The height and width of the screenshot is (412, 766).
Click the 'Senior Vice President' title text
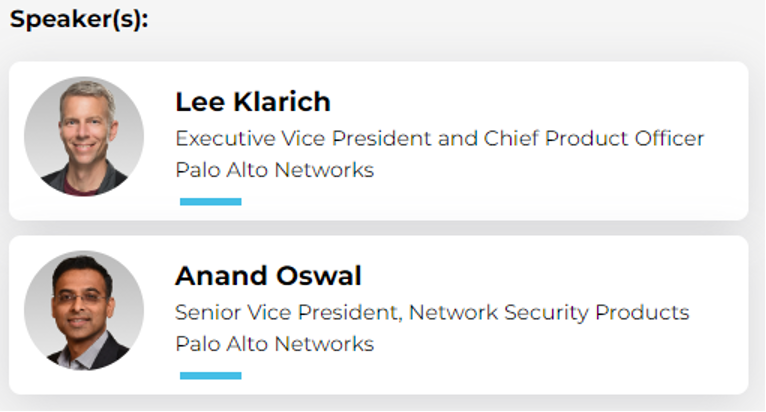(288, 312)
